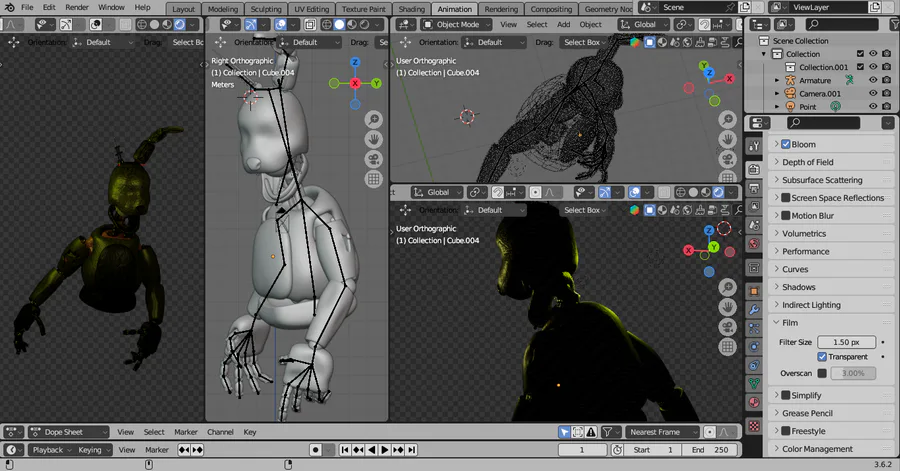Jump to the end frame button
Screen dimensions: 900x471
[x=412, y=450]
